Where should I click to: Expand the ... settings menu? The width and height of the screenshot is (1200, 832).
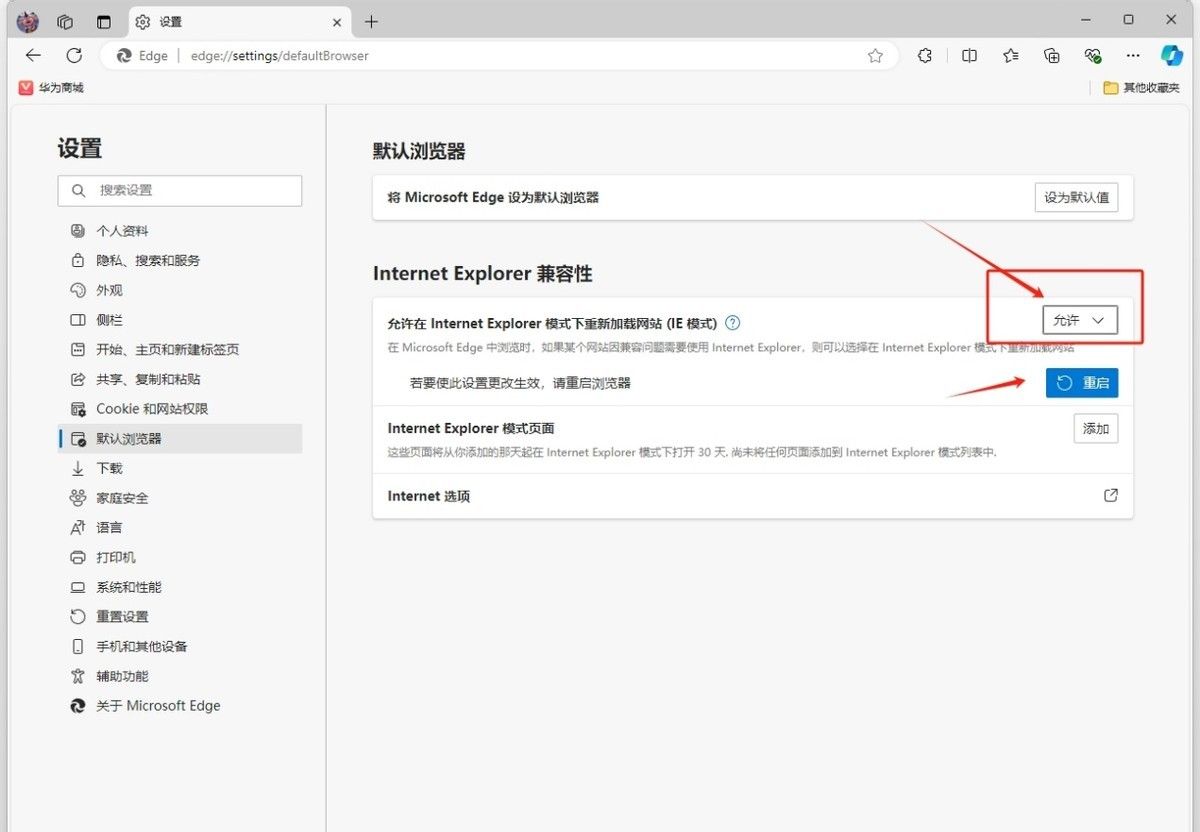click(x=1132, y=56)
